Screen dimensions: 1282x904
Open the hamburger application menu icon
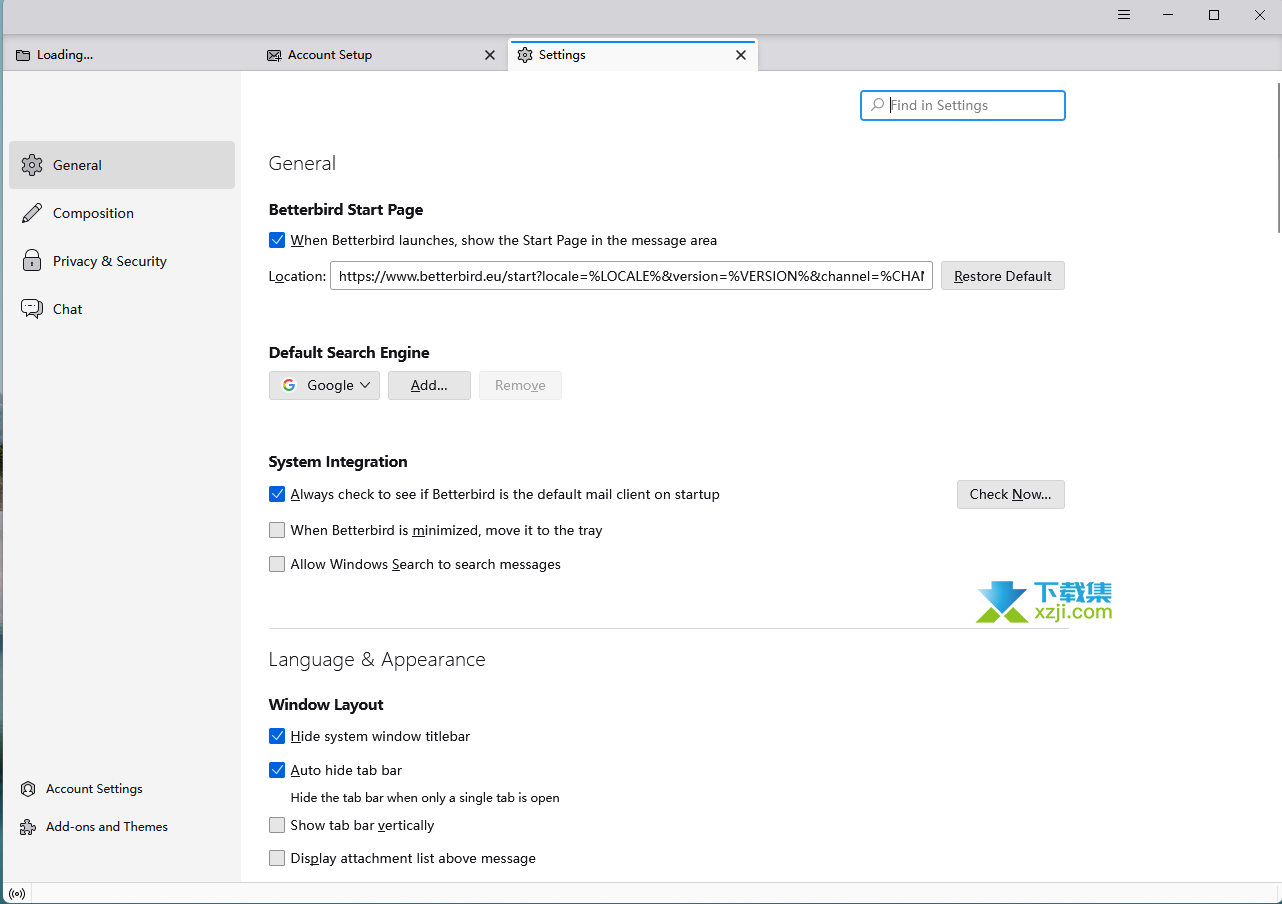tap(1124, 15)
